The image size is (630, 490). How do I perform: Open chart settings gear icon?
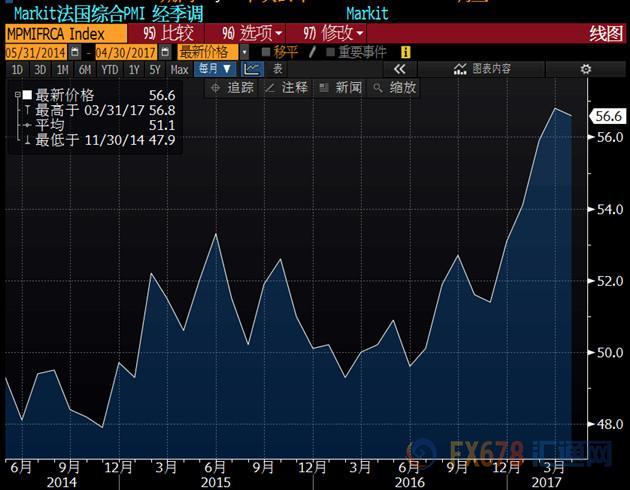click(x=586, y=69)
